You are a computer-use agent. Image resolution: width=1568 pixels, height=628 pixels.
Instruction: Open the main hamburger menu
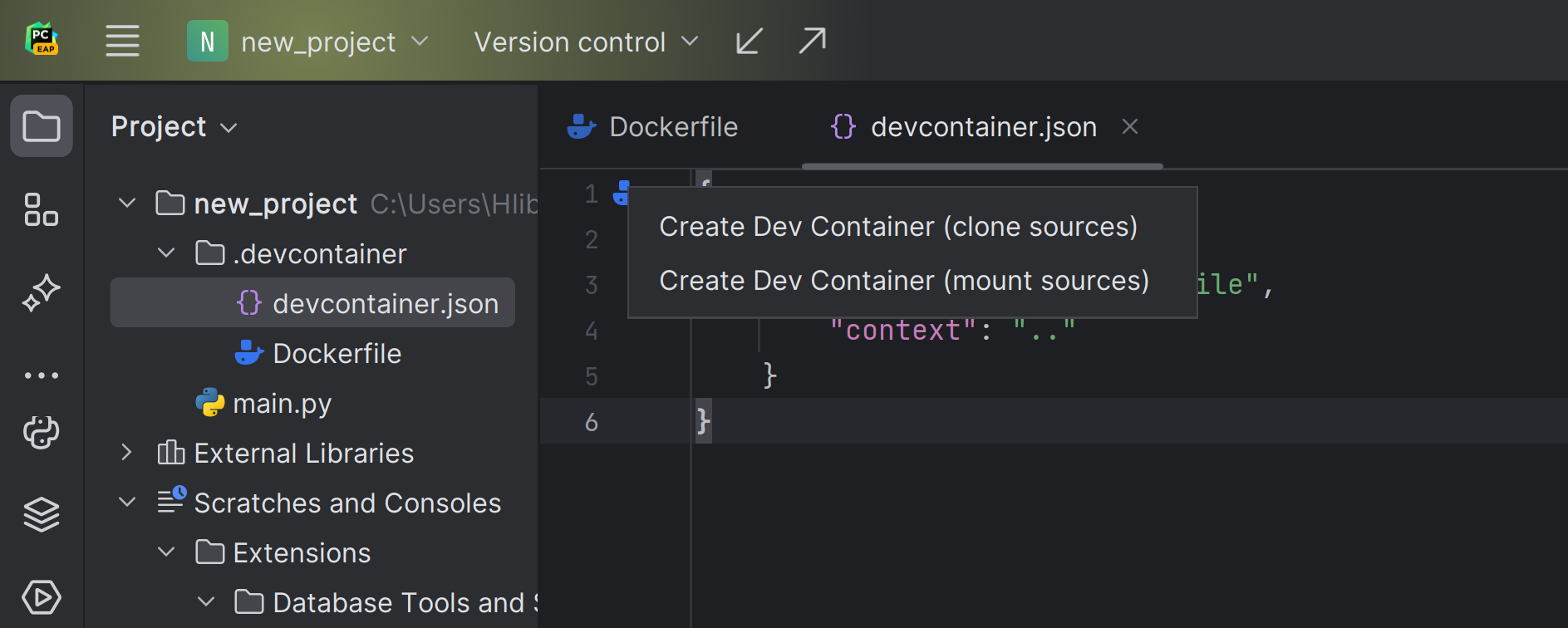122,41
